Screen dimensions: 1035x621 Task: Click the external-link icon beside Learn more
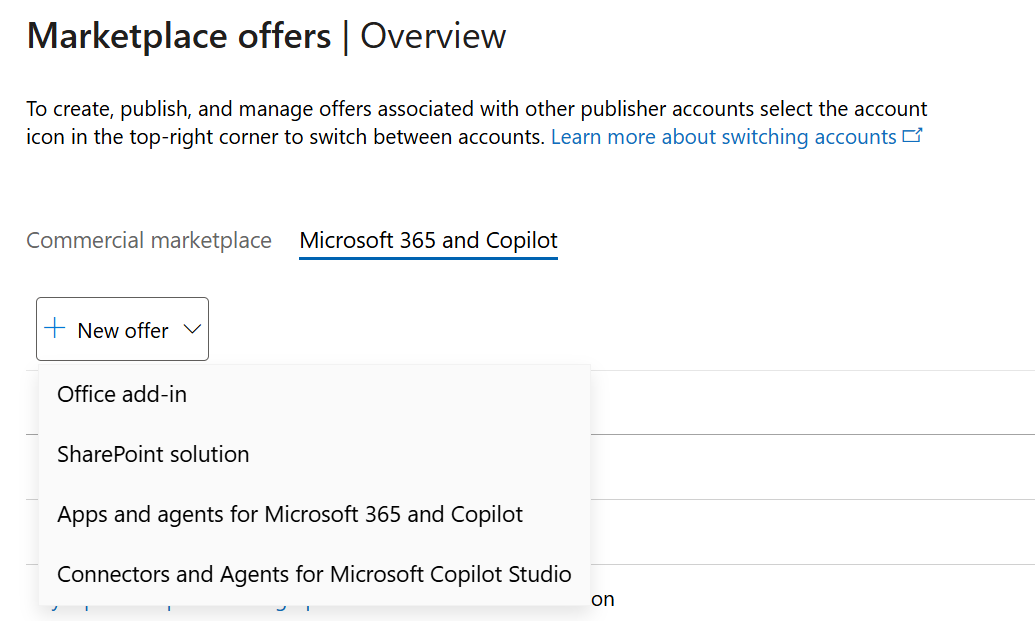pyautogui.click(x=911, y=136)
